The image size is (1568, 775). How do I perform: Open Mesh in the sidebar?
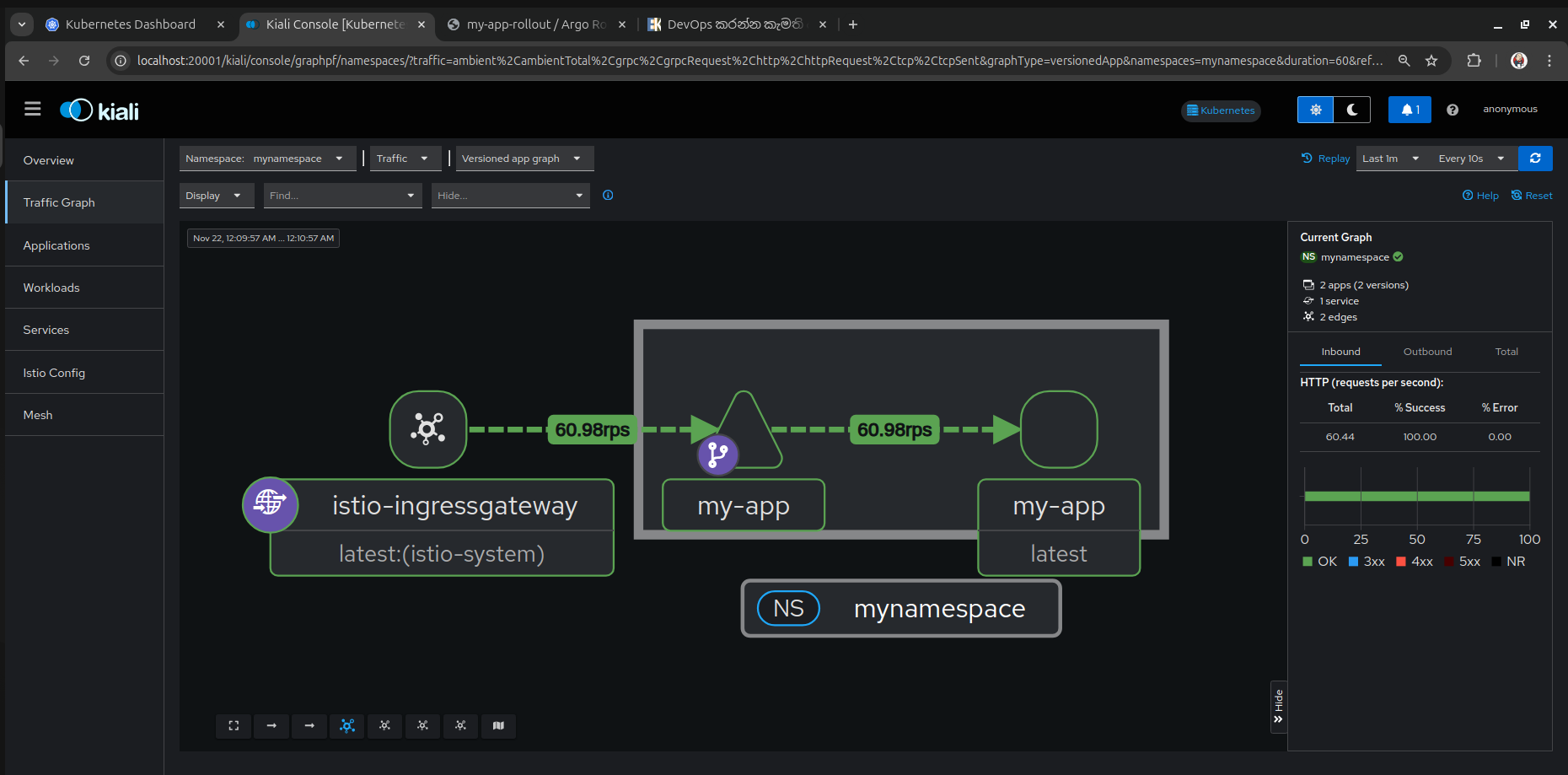[84, 415]
